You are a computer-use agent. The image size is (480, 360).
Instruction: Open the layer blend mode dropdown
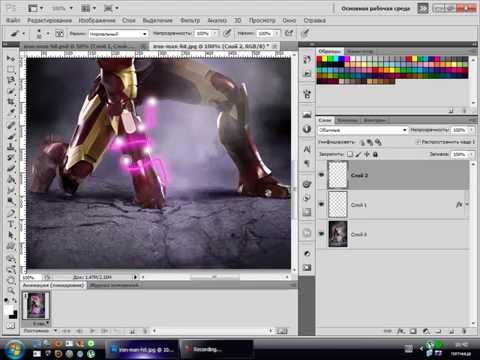[363, 130]
